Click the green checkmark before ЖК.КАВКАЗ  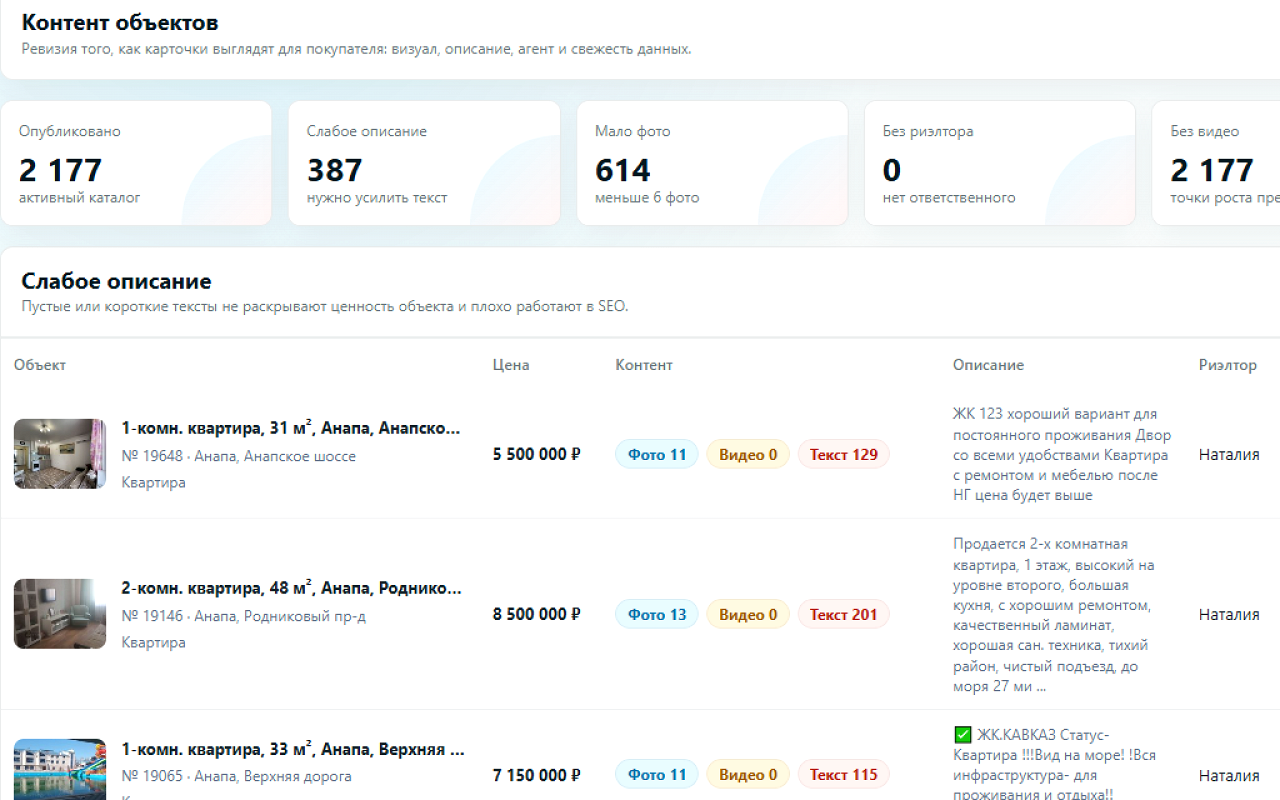coord(963,735)
